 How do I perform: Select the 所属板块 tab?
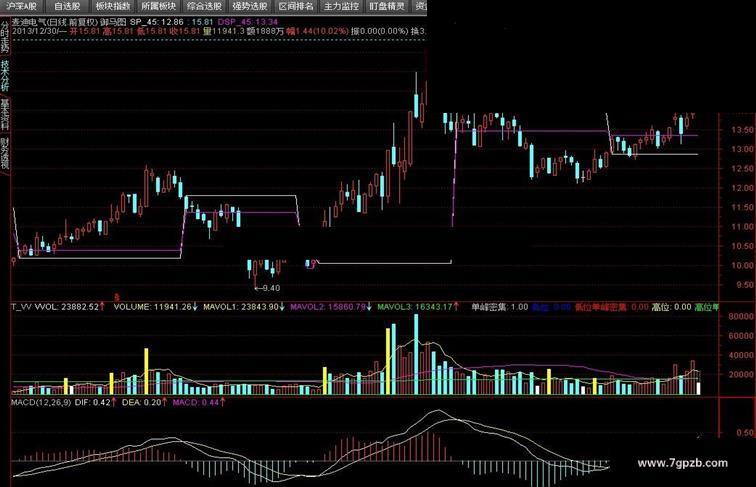tap(159, 6)
